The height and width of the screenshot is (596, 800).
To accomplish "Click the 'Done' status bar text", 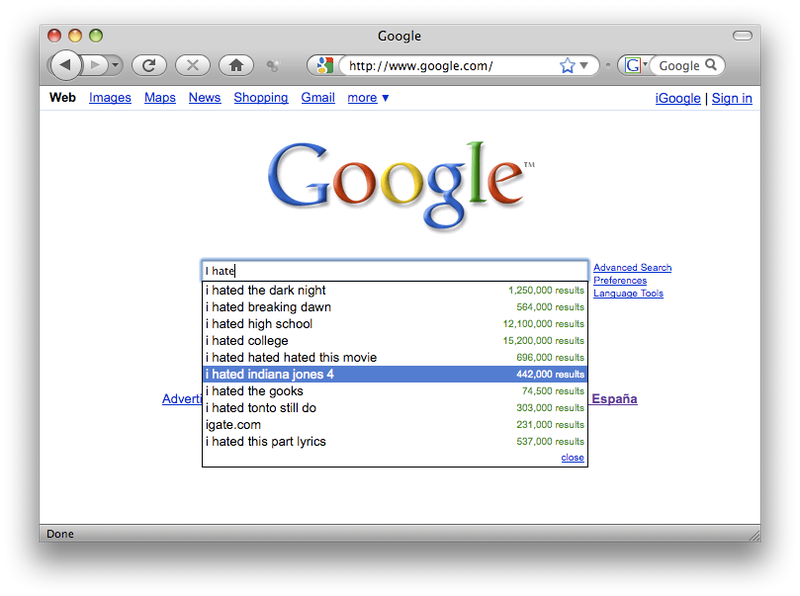I will (x=60, y=534).
